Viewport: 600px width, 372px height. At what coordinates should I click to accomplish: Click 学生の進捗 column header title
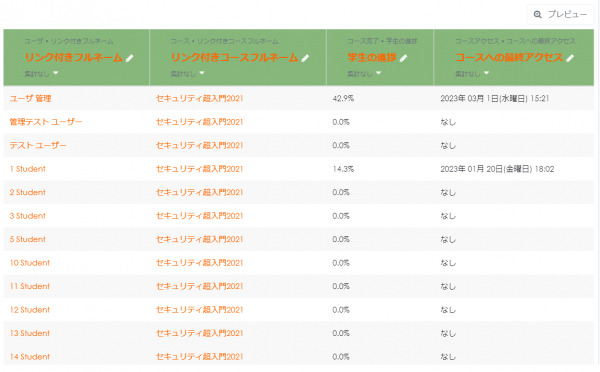point(372,57)
